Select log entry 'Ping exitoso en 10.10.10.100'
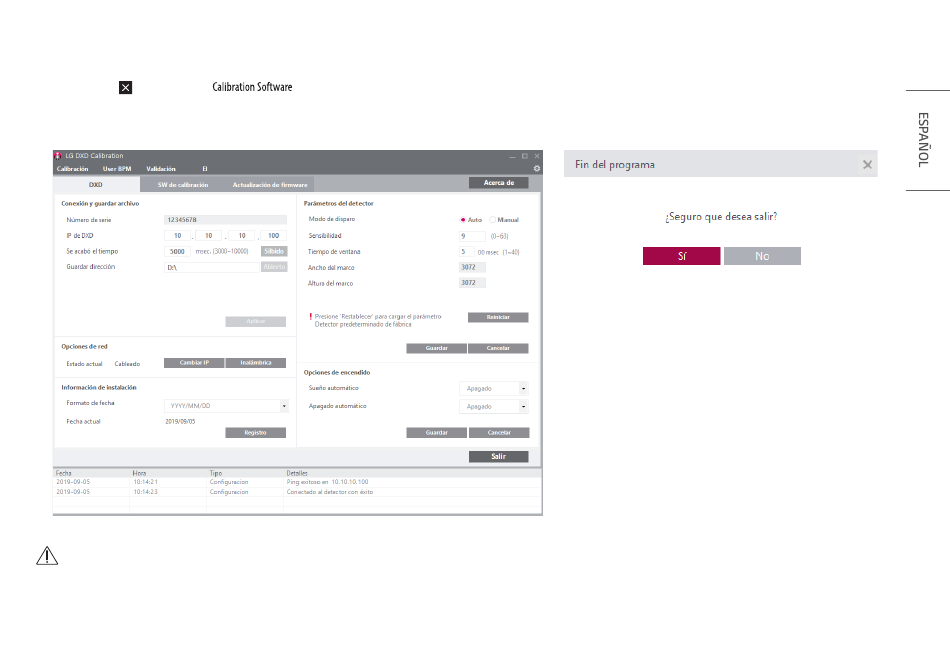This screenshot has height=670, width=950. tap(327, 482)
